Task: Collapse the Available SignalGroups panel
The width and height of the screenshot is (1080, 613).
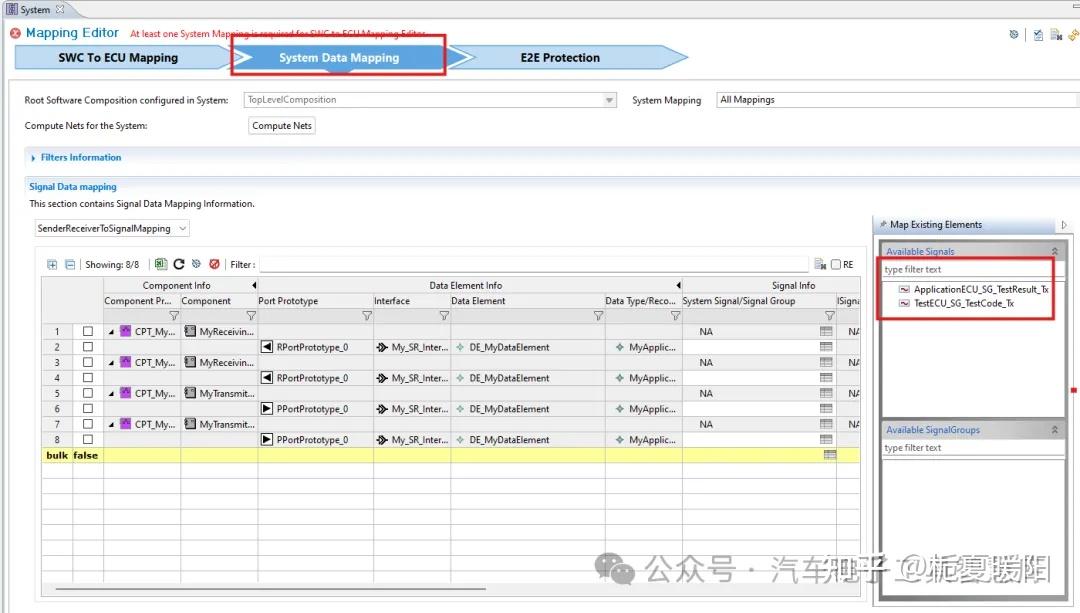Action: pos(1054,429)
